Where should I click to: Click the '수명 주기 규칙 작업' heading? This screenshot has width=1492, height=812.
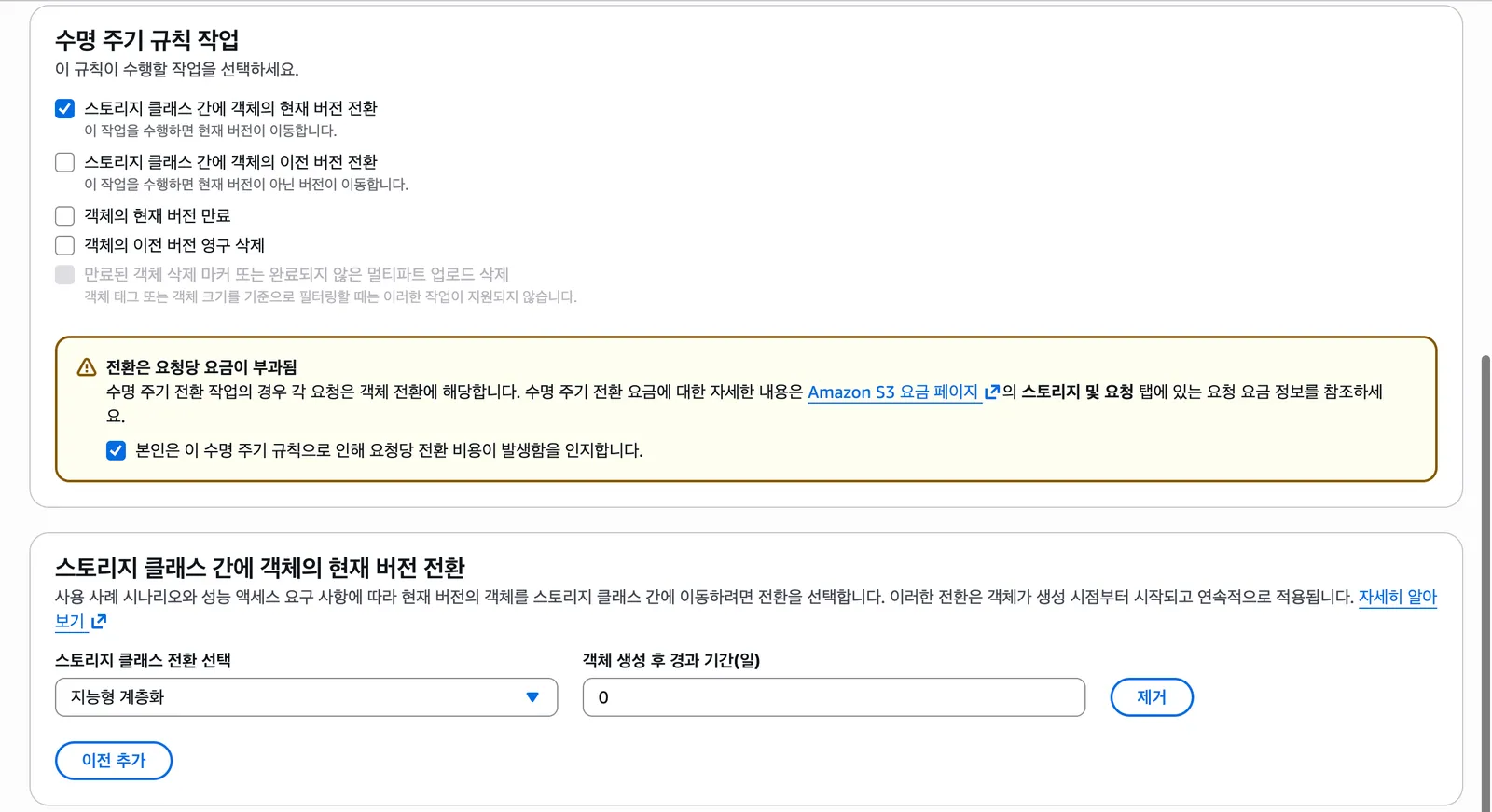pos(147,40)
